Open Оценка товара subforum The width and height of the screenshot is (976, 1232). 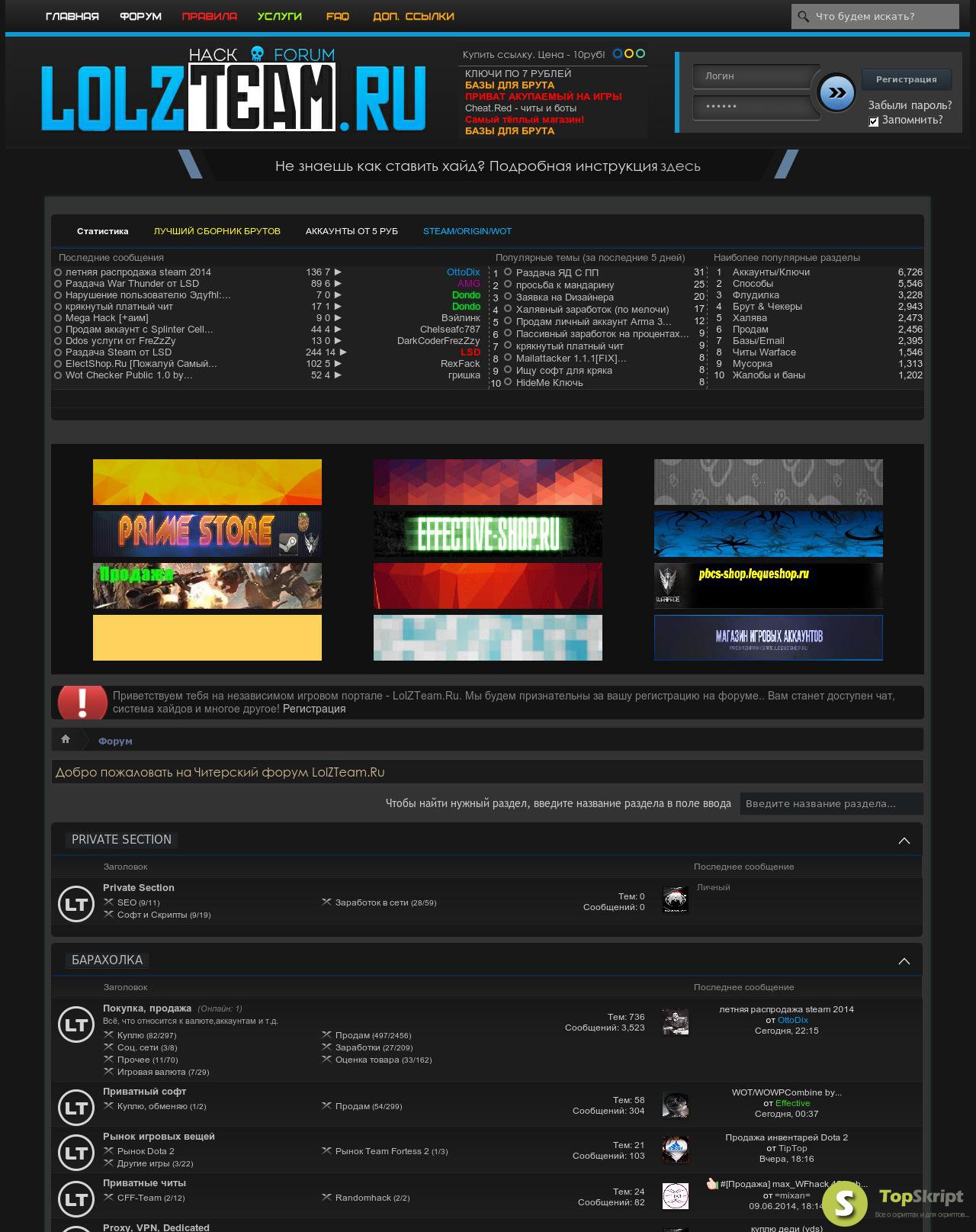point(367,1060)
